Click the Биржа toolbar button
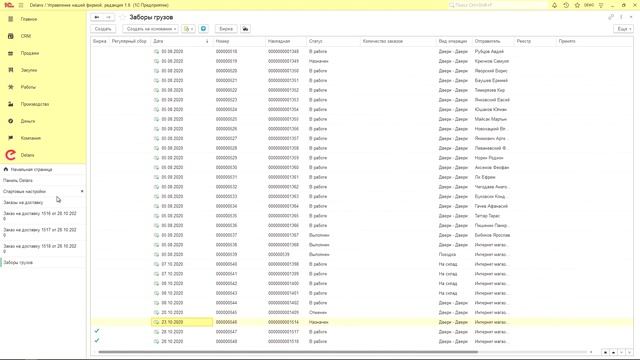640x360 pixels. 226,29
